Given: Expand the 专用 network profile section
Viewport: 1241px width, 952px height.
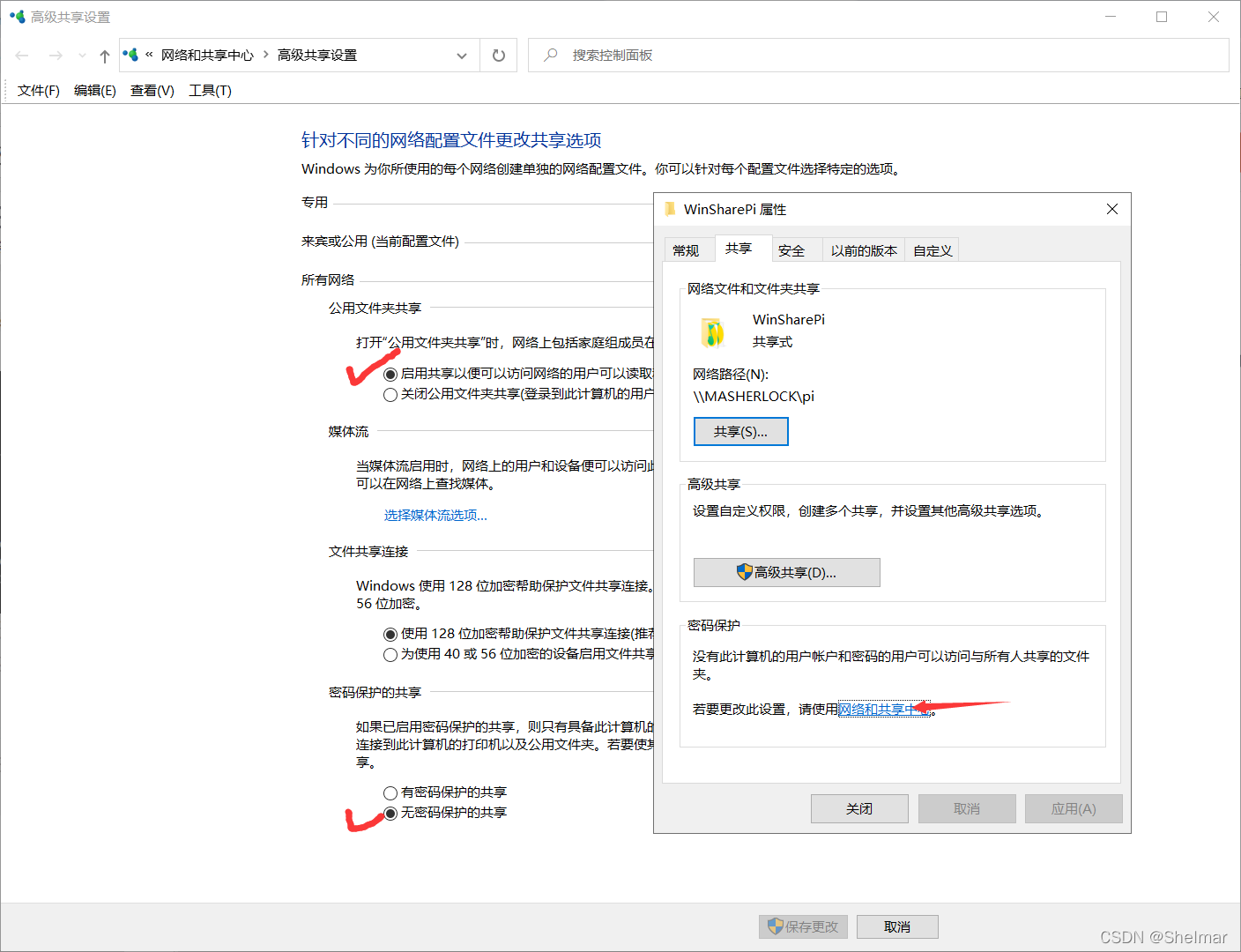Looking at the screenshot, I should [315, 202].
